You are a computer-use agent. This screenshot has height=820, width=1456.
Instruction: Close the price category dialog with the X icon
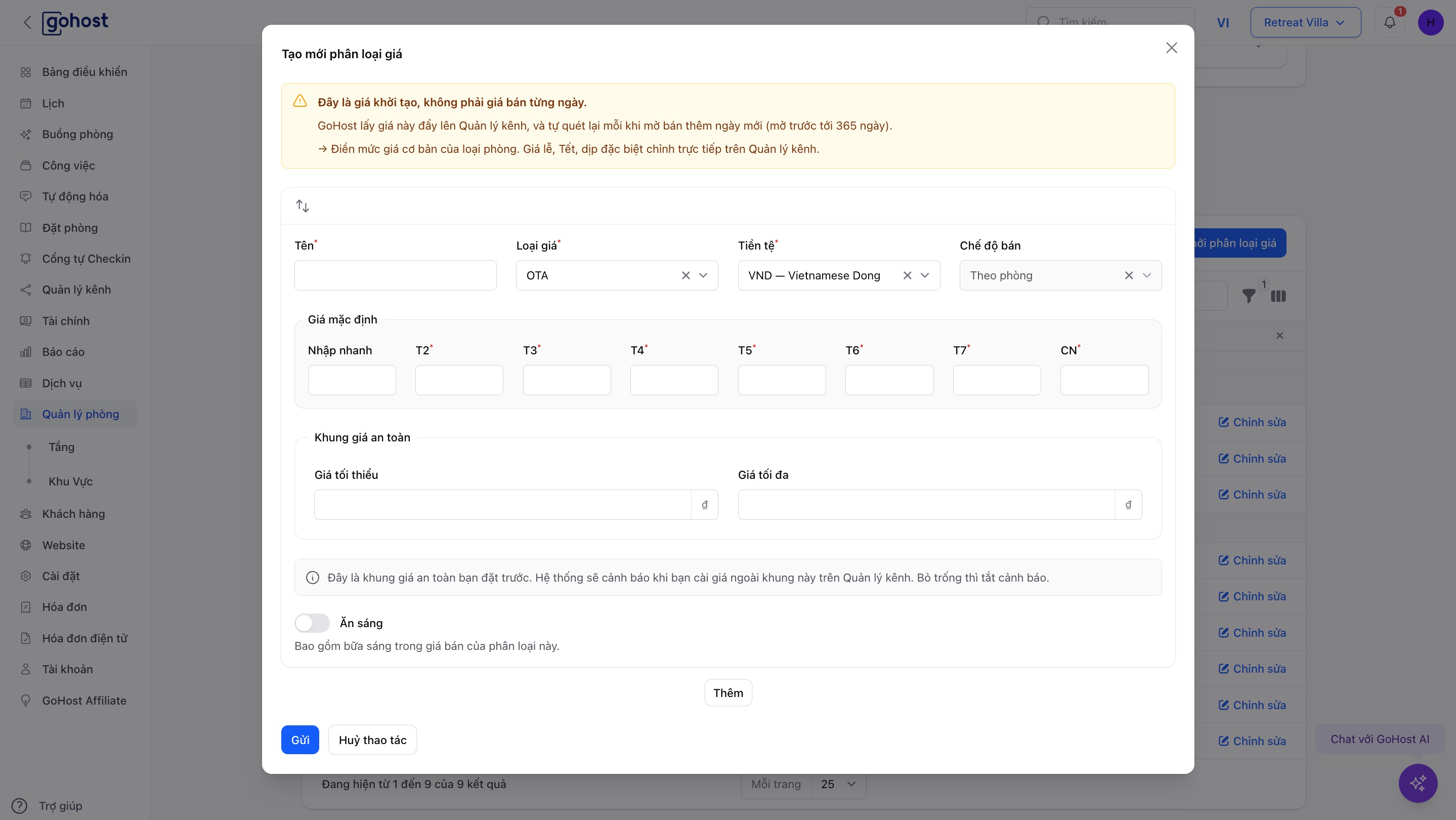pyautogui.click(x=1171, y=48)
